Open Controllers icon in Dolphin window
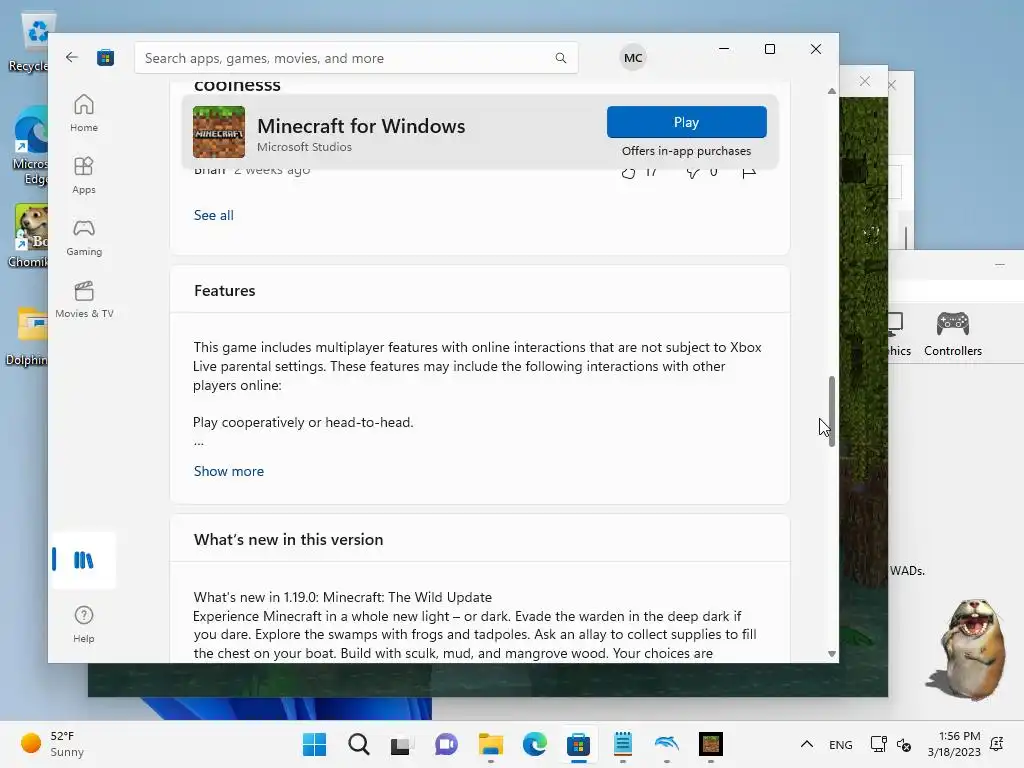 click(953, 334)
